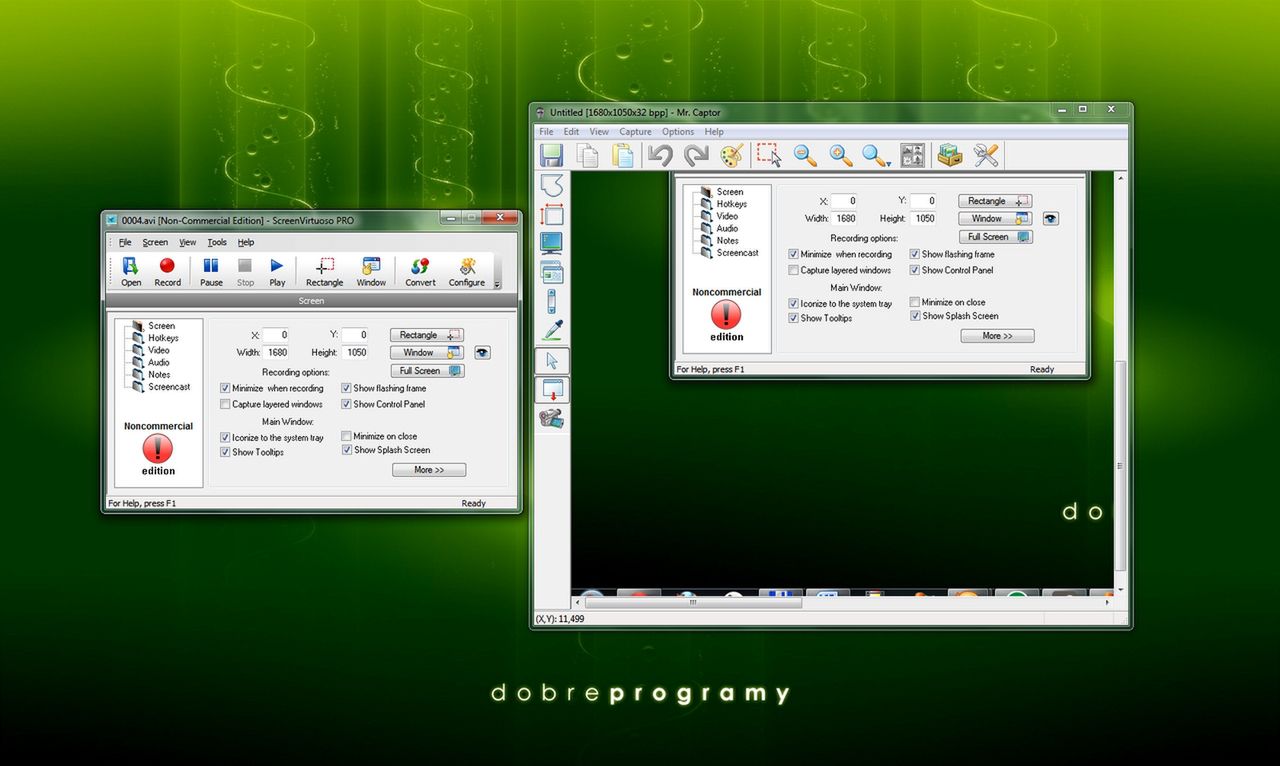This screenshot has height=766, width=1280.
Task: Toggle the window with red arrow sidebar button
Action: click(552, 390)
